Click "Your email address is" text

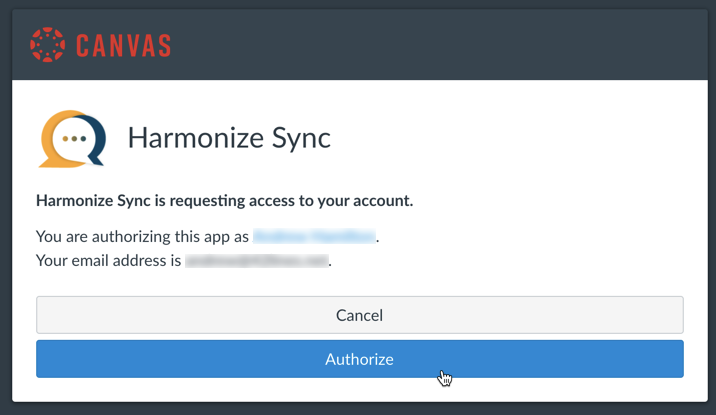pos(108,261)
